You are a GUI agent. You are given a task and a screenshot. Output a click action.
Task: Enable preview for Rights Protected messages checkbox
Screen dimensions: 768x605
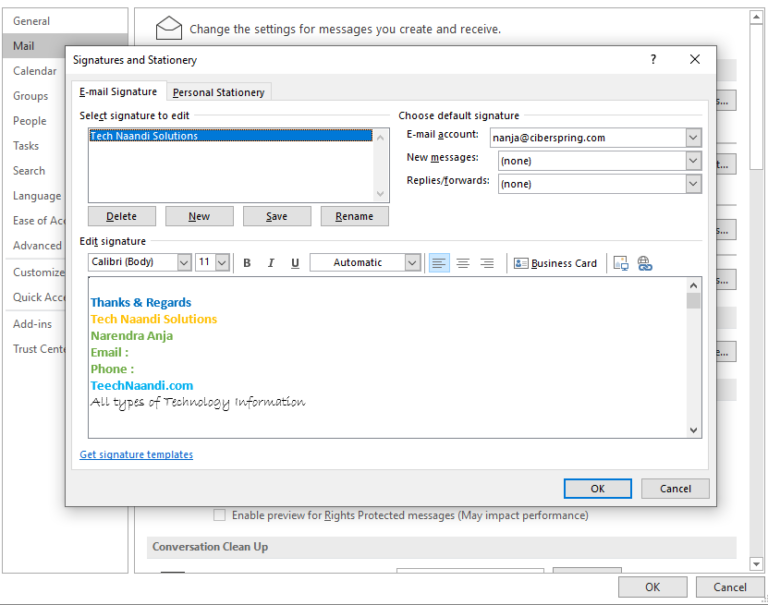[219, 515]
